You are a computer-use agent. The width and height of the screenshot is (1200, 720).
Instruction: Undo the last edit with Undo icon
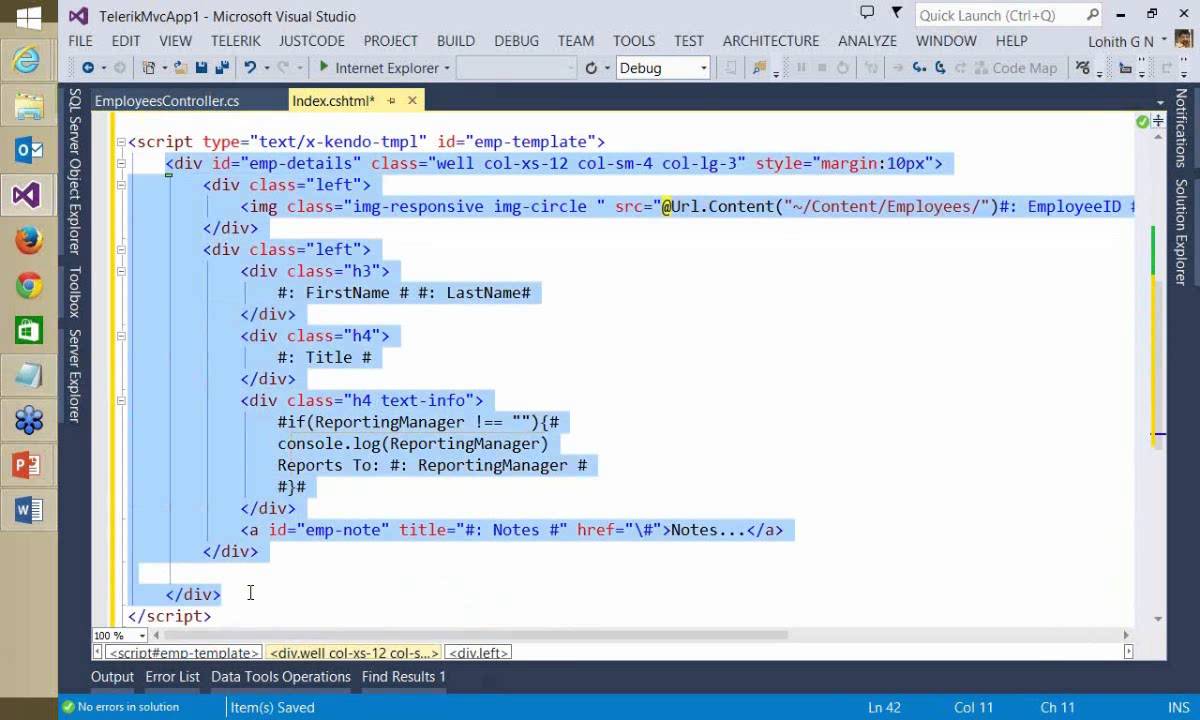(x=249, y=68)
